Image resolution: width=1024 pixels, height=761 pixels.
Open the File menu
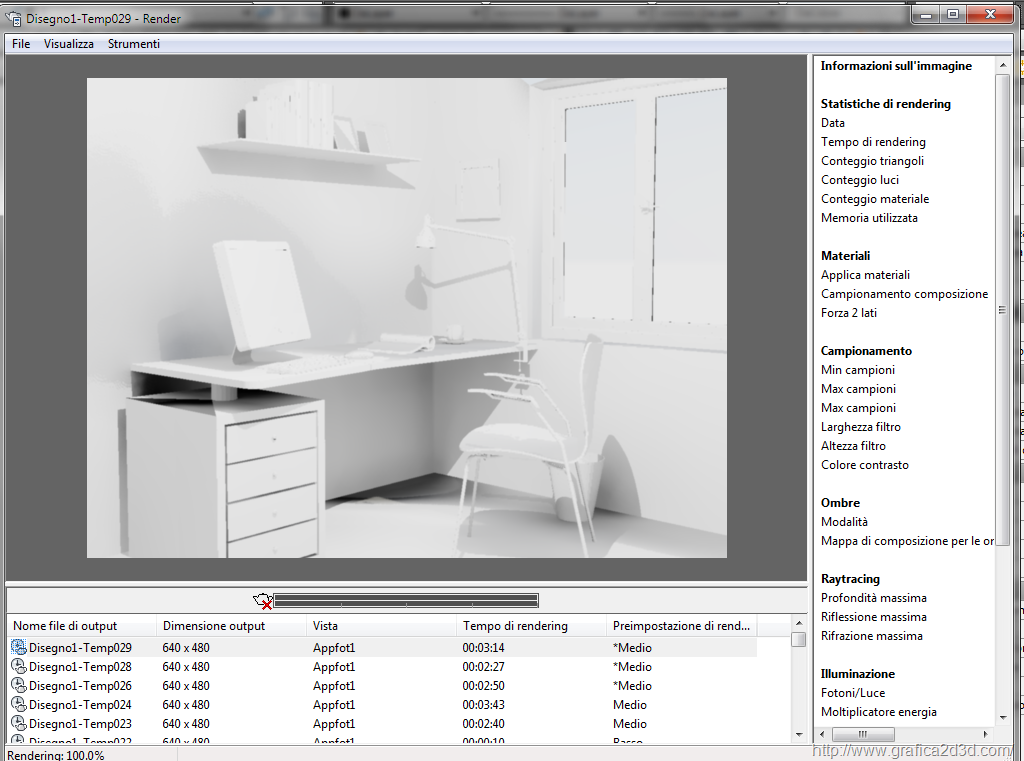tap(21, 44)
